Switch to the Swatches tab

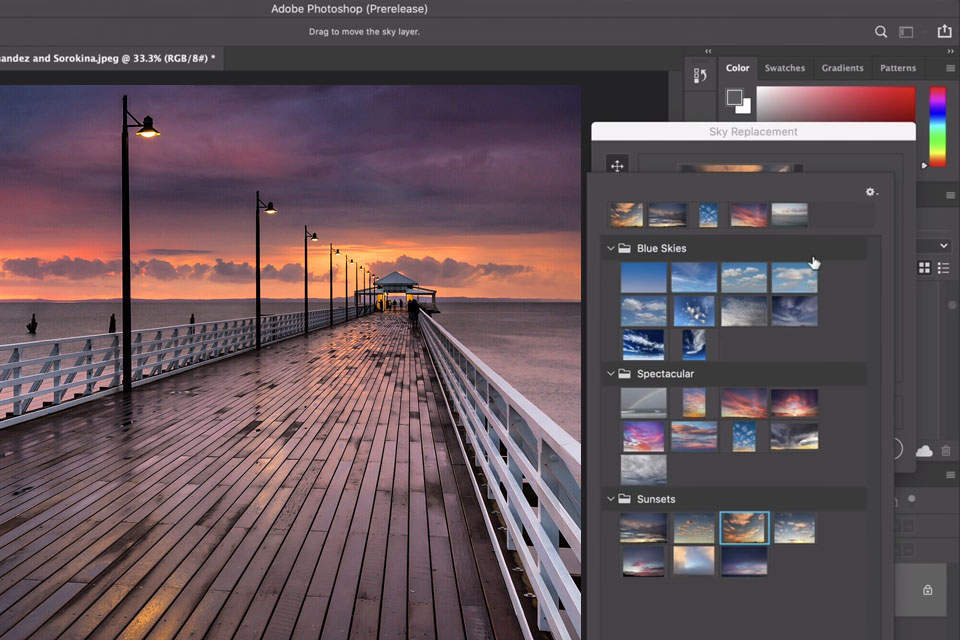(784, 68)
